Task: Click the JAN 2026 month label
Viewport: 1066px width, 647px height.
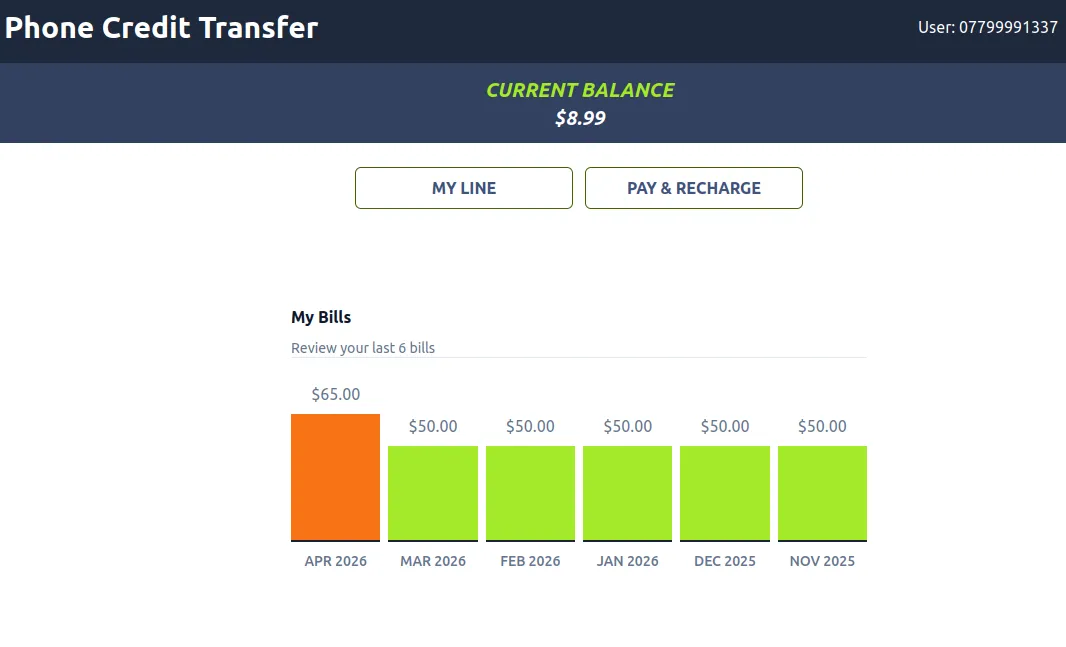Action: [x=628, y=561]
